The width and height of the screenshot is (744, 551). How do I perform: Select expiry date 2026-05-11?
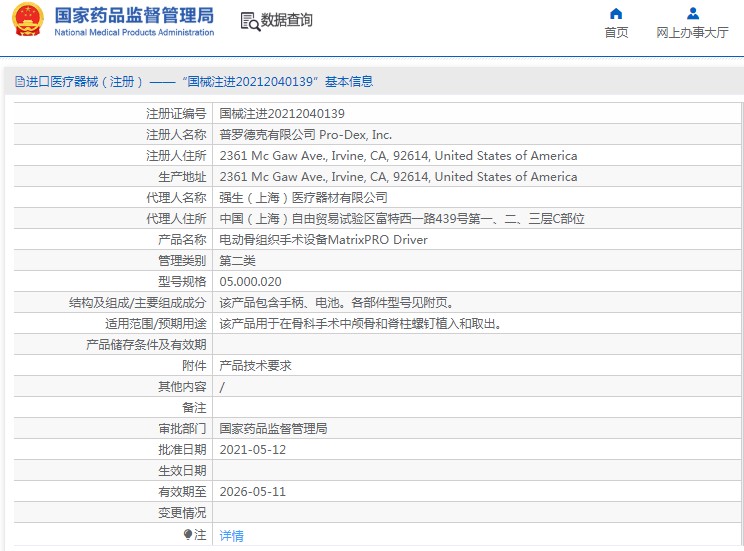[252, 492]
